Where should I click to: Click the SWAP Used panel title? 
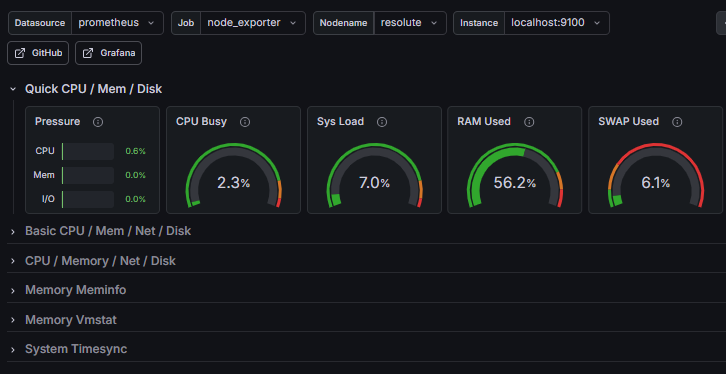tap(628, 122)
